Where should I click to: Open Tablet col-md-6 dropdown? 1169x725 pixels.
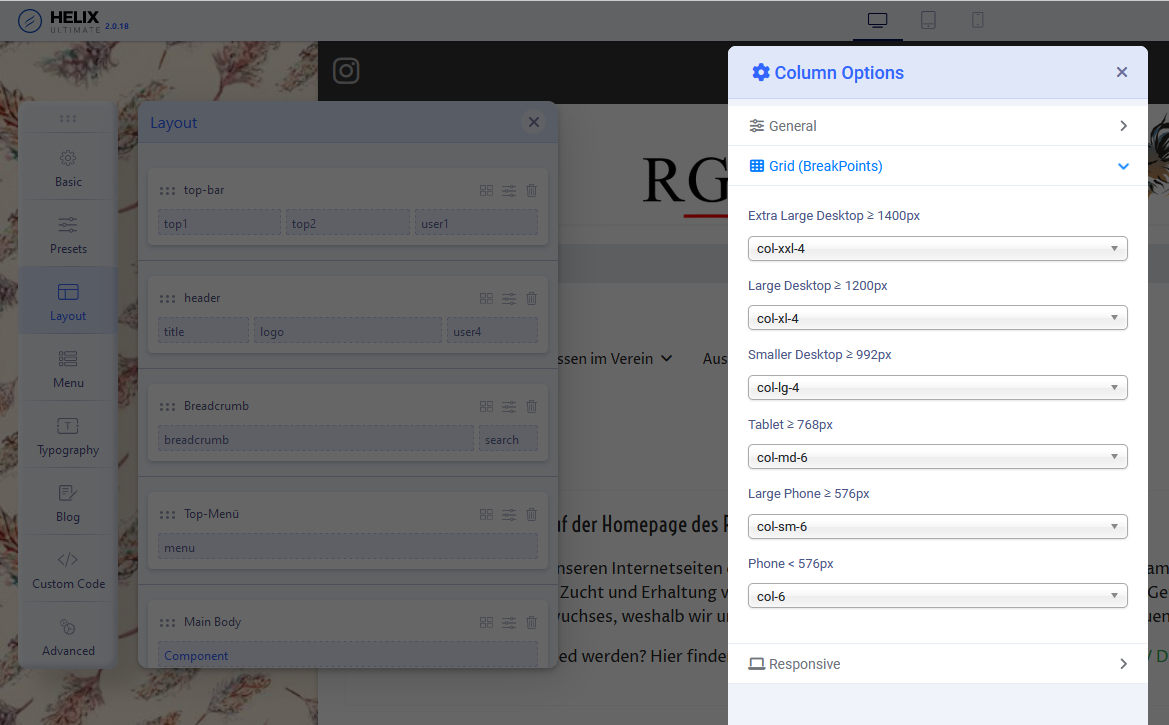[937, 457]
